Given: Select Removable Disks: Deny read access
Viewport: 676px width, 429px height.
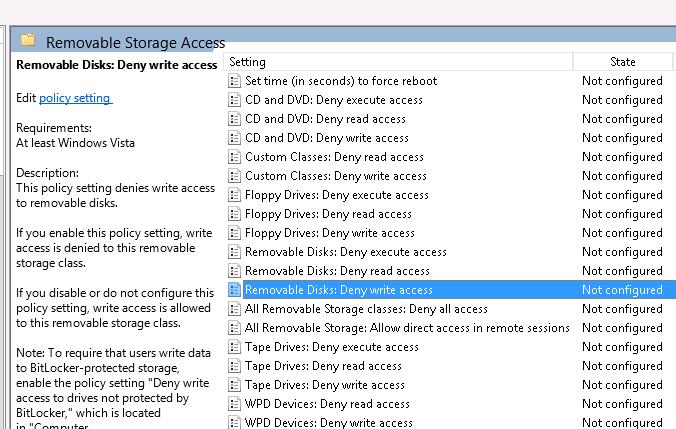Looking at the screenshot, I should pos(337,271).
